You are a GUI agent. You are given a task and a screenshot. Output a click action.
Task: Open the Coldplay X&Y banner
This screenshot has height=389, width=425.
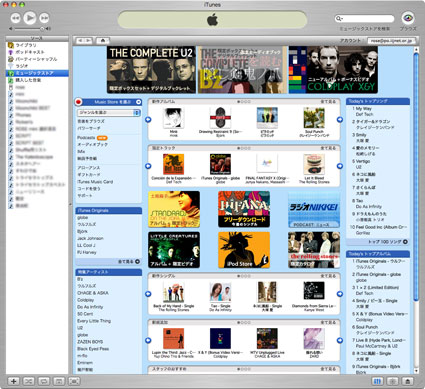(x=333, y=70)
